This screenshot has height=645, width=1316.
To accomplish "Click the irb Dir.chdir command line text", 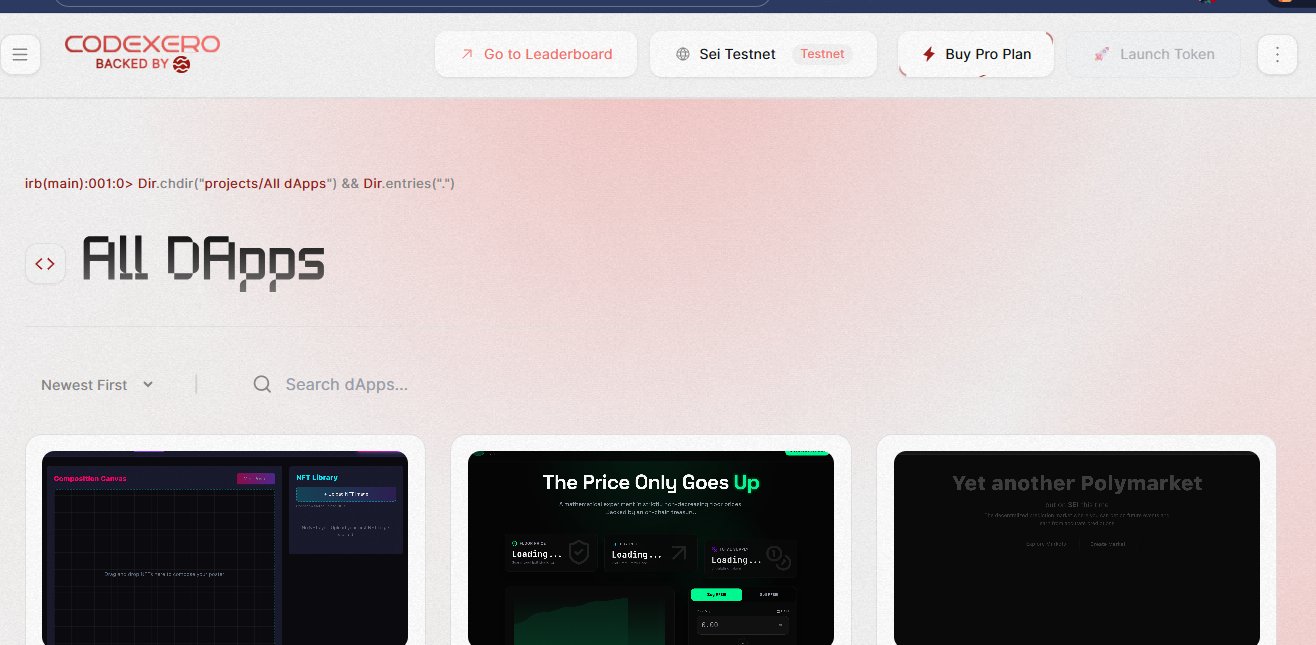I will pos(240,184).
